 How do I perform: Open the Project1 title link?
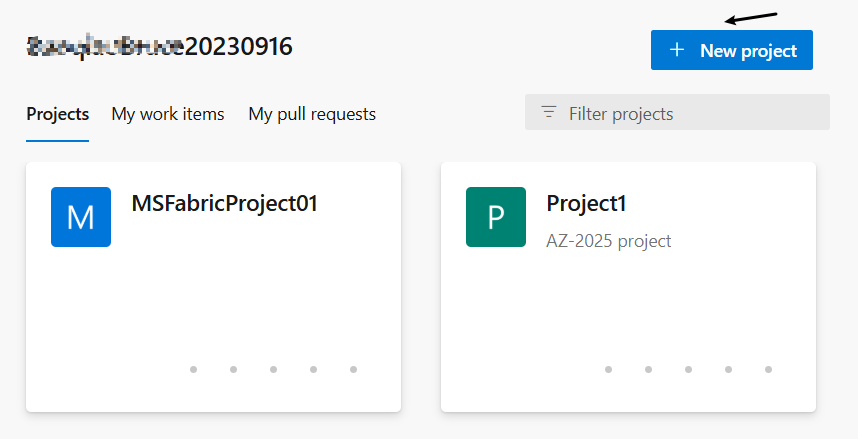click(x=586, y=204)
